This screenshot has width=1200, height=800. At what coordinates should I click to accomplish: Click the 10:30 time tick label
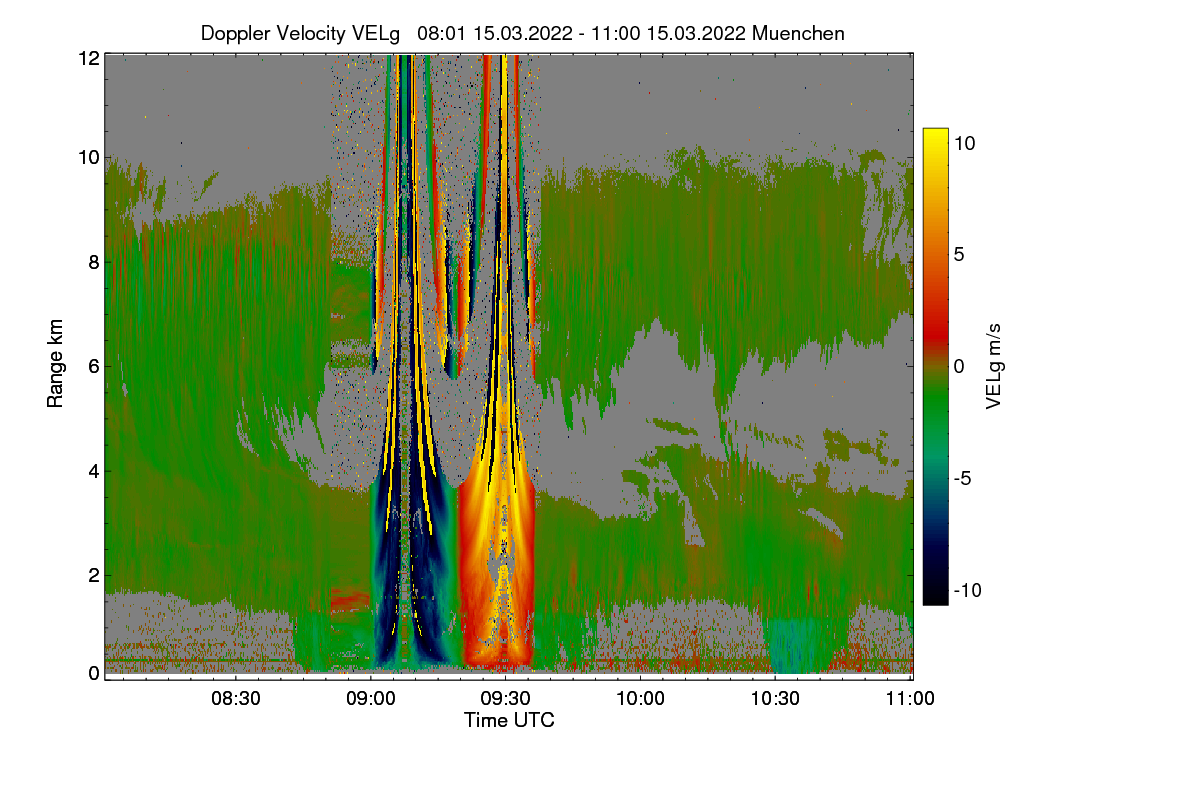[x=776, y=699]
